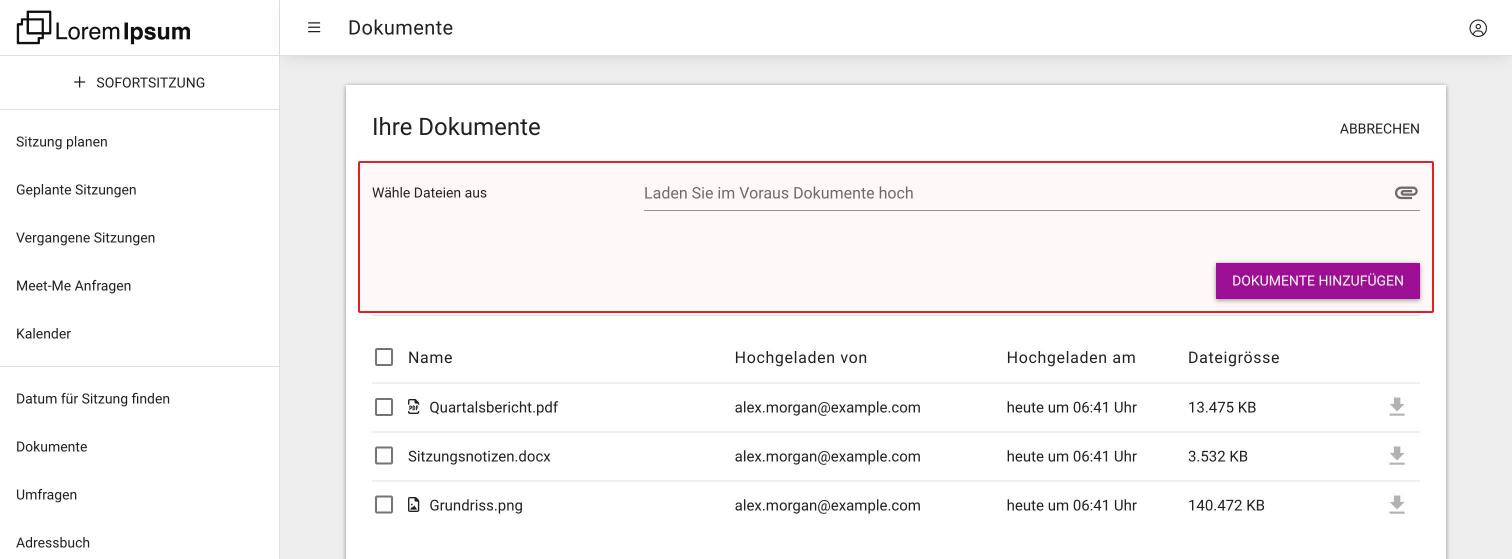Click the image file icon of Grundriss
This screenshot has width=1512, height=559.
point(414,505)
